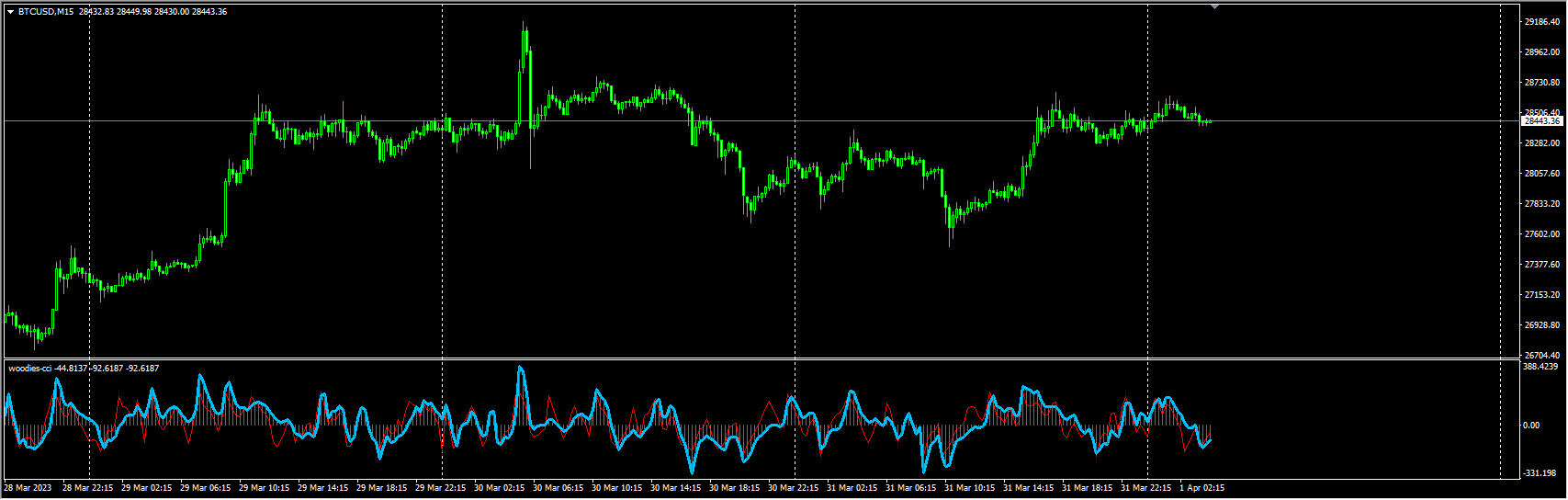Click the triangle arrow beside BTCUSD,M15
This screenshot has width=1568, height=500.
click(x=10, y=12)
